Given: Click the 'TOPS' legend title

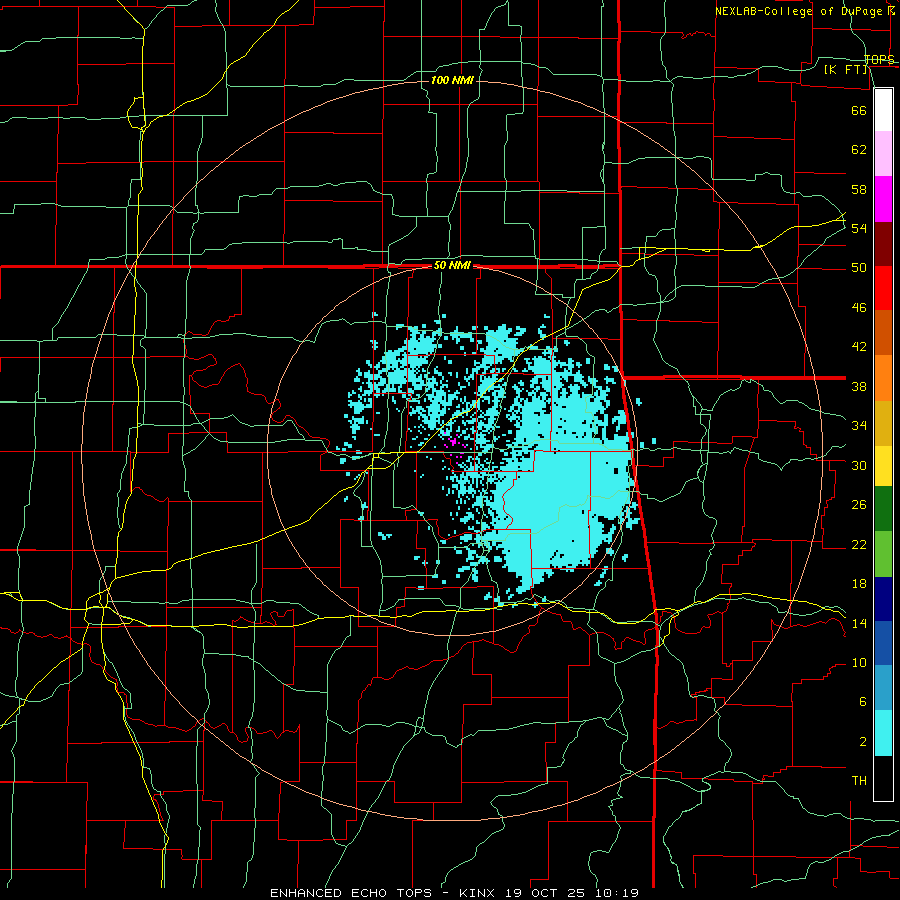Looking at the screenshot, I should (879, 60).
